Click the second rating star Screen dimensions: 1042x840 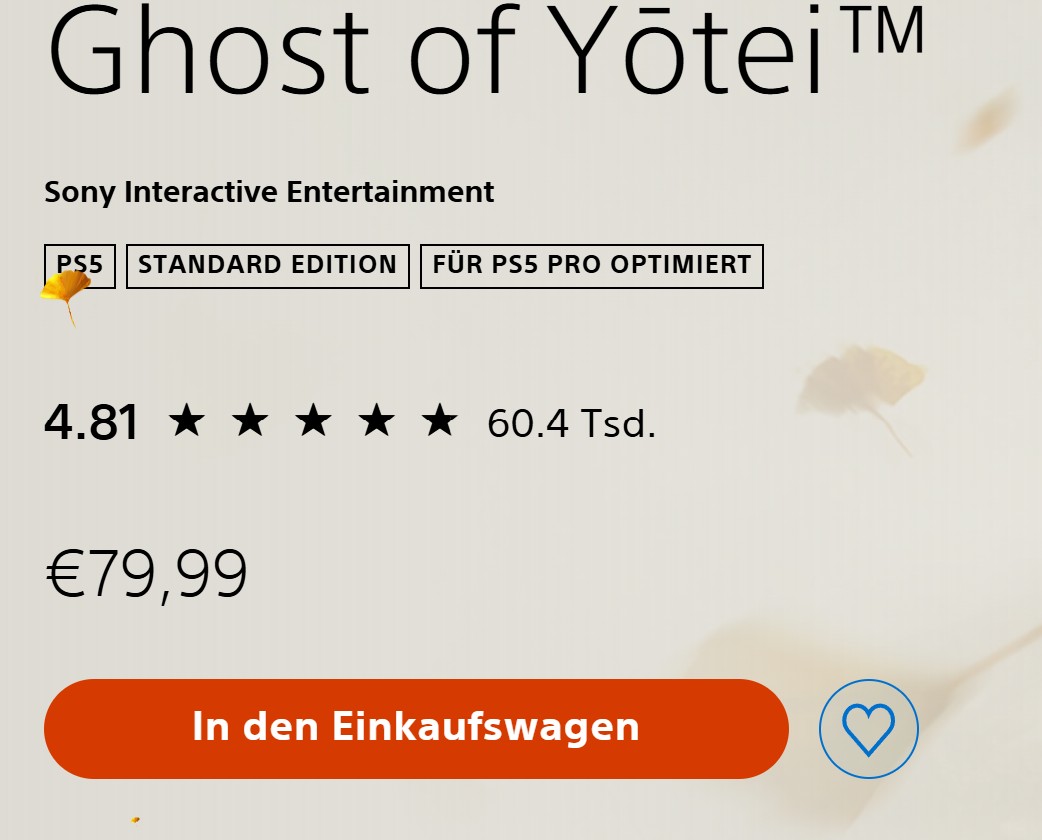[249, 421]
